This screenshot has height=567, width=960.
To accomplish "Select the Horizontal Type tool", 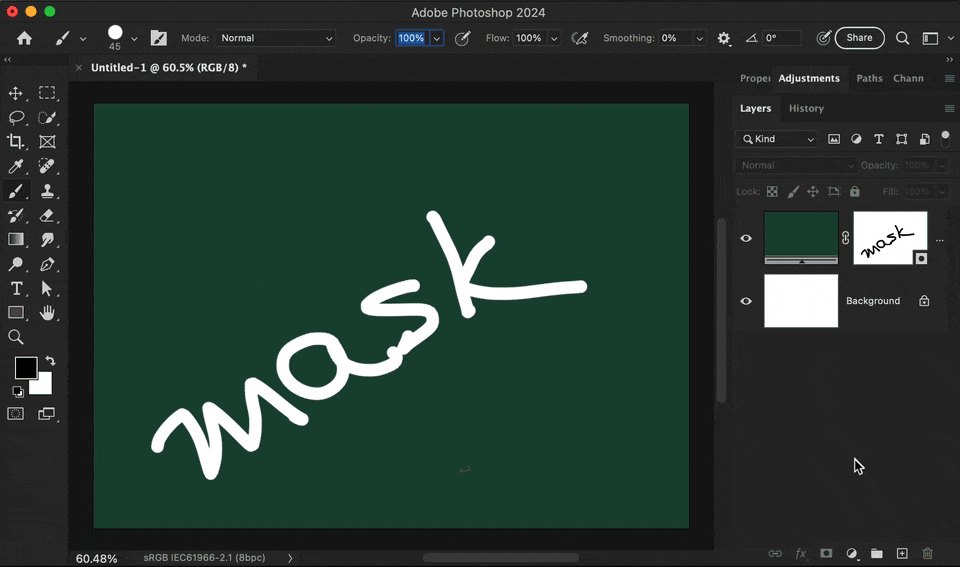I will click(x=16, y=288).
